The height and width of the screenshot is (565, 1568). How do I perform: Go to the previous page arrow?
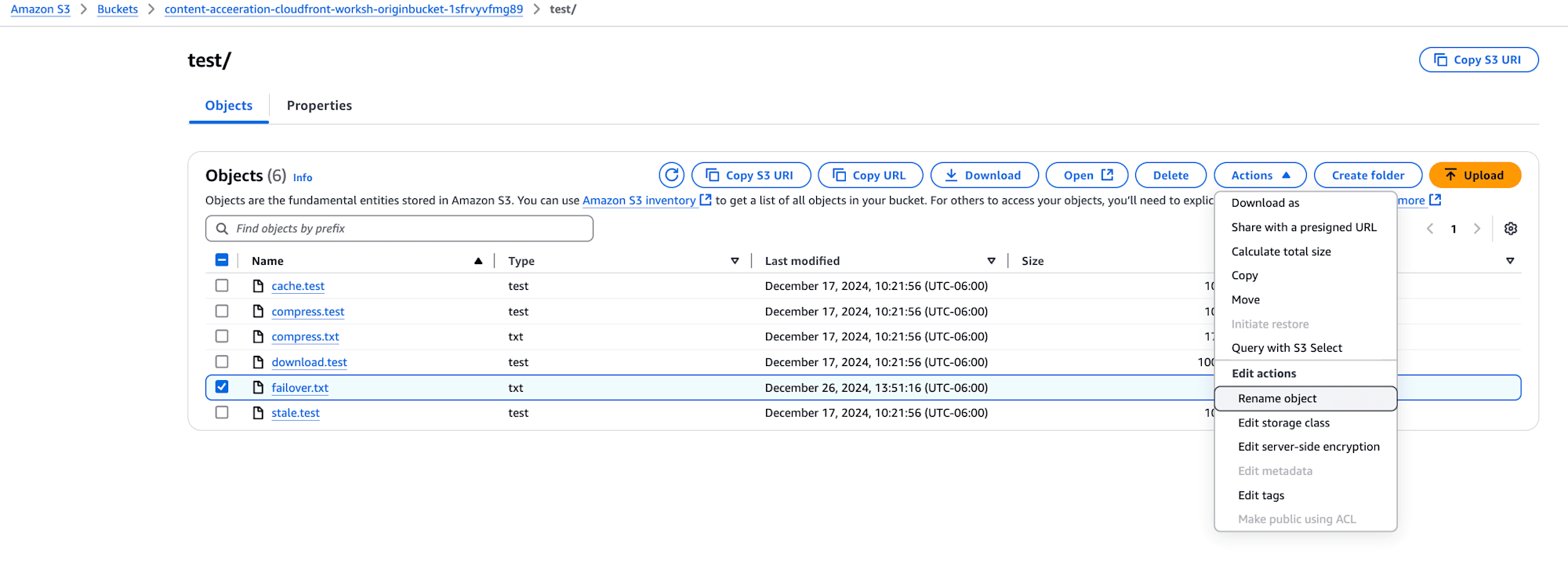1430,229
